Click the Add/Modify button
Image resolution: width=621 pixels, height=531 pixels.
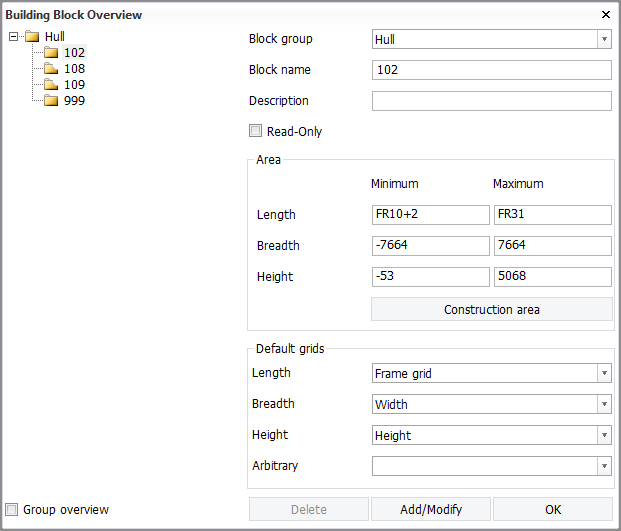[x=431, y=509]
